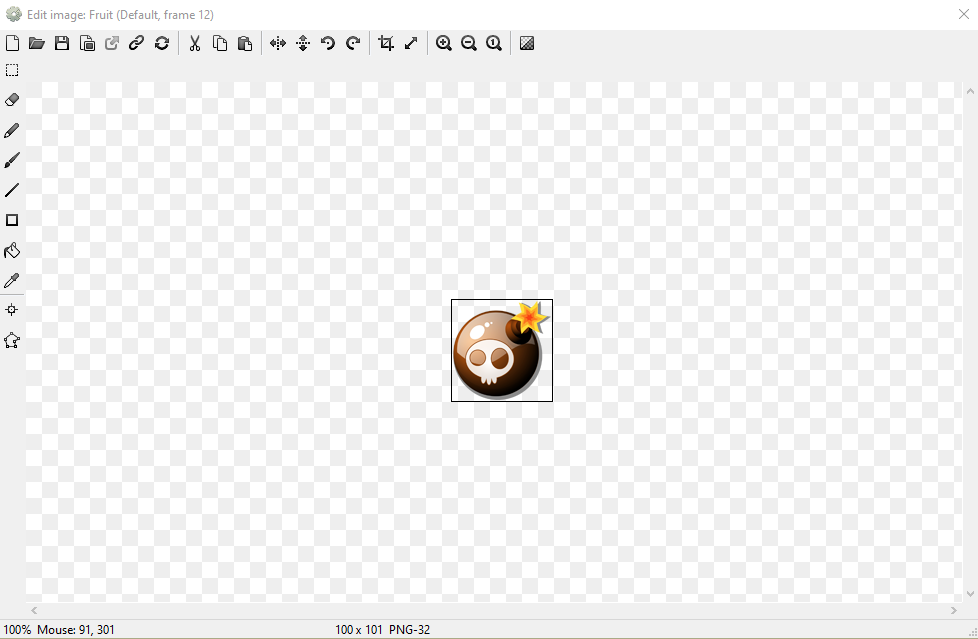Save the image with the floppy disk icon
This screenshot has height=639, width=978.
pyautogui.click(x=62, y=43)
